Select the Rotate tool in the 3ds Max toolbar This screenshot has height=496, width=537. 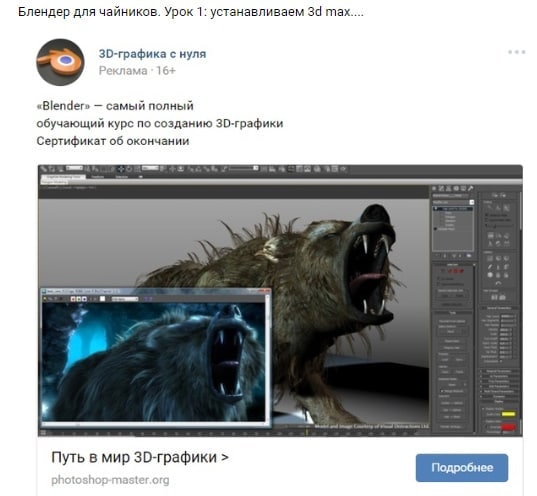coord(129,169)
